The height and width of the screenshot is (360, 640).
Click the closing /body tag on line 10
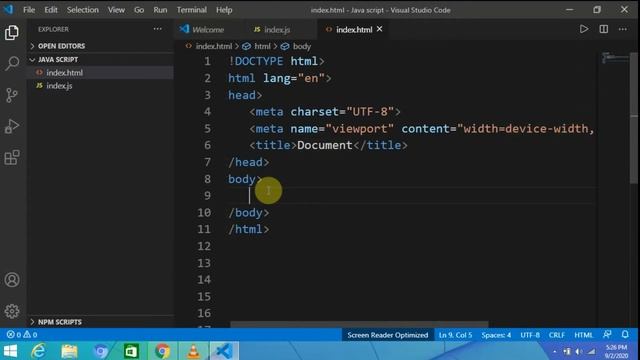pyautogui.click(x=249, y=213)
